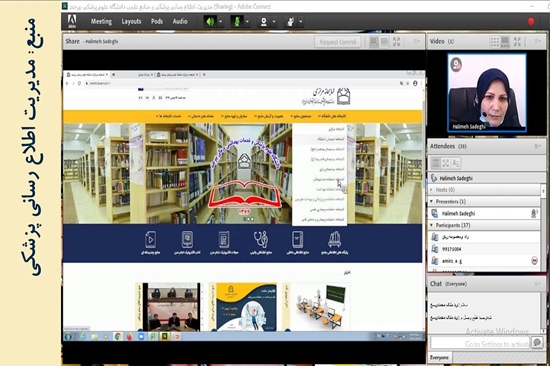Click the Request Control button

[x=337, y=42]
